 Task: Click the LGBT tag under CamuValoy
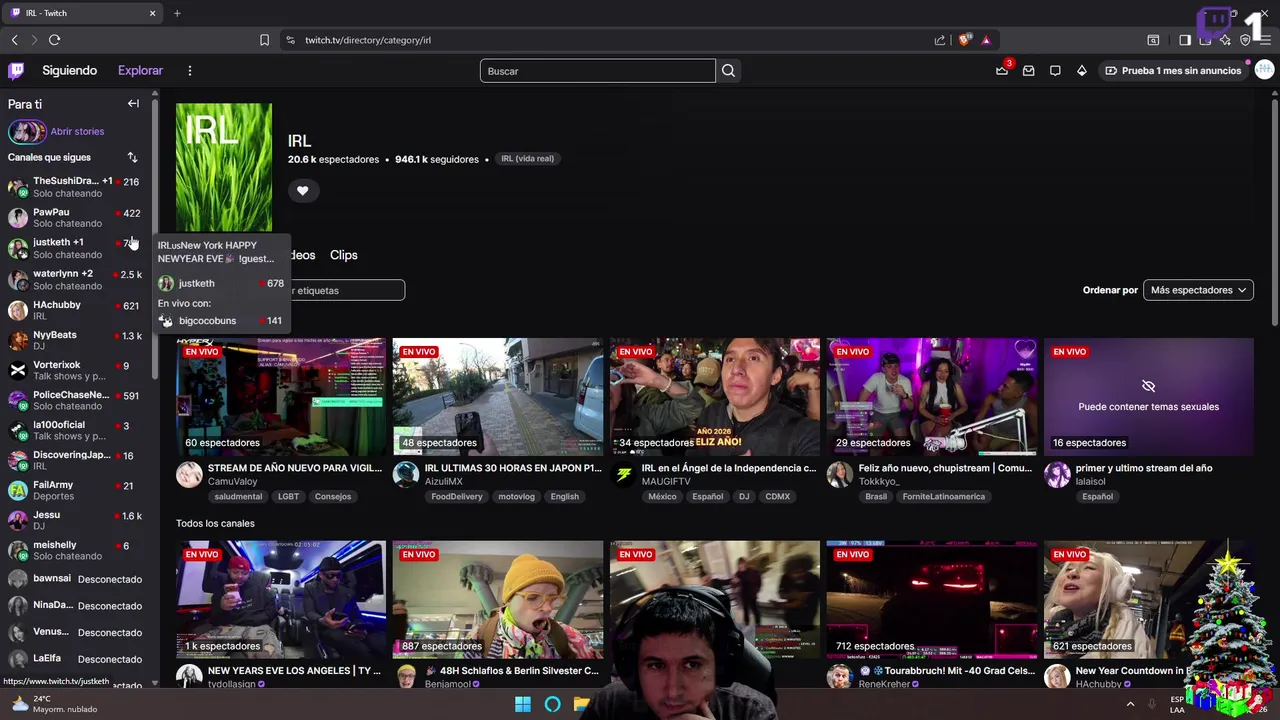pos(288,497)
